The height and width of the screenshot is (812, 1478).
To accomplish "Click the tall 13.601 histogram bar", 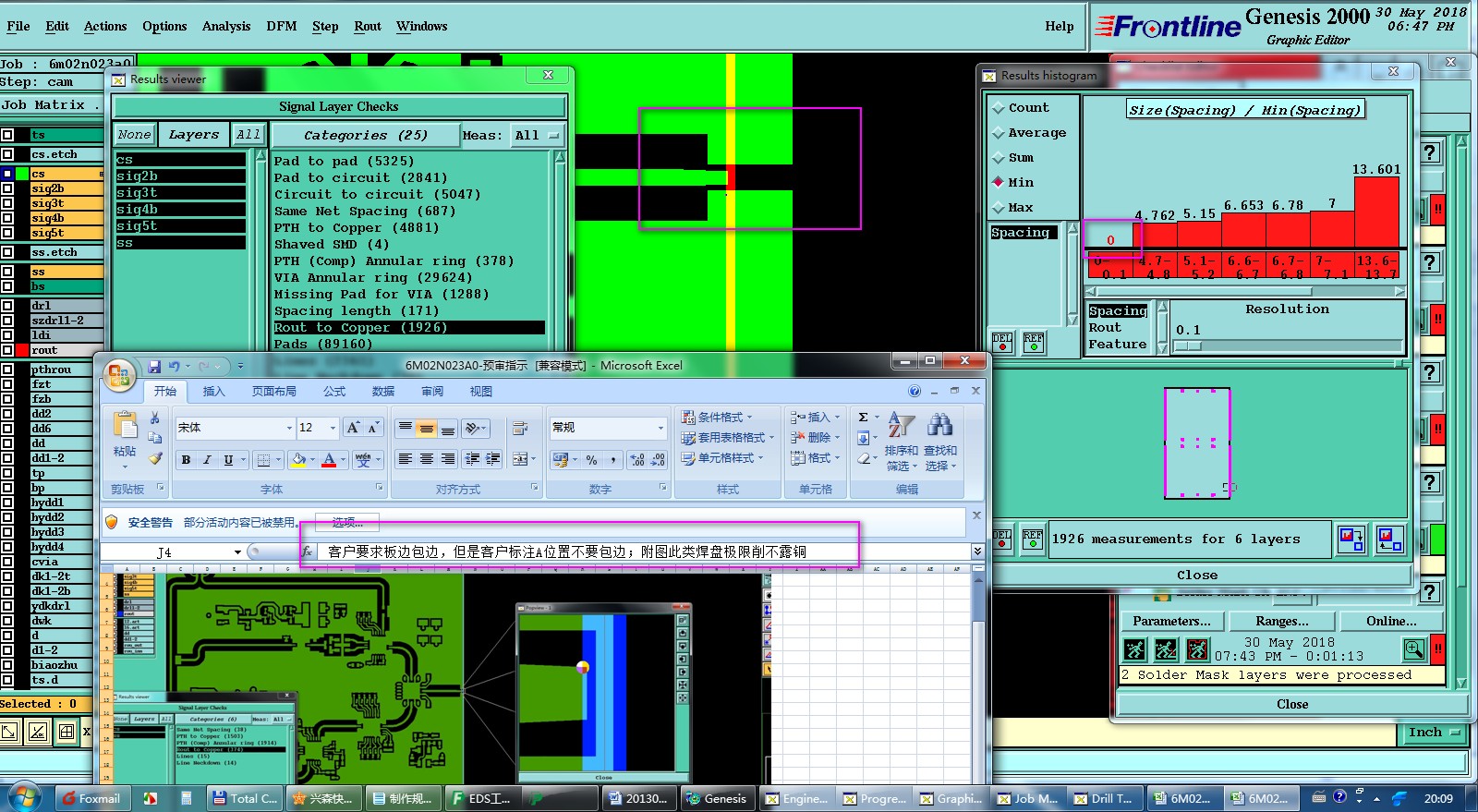I will point(1376,212).
